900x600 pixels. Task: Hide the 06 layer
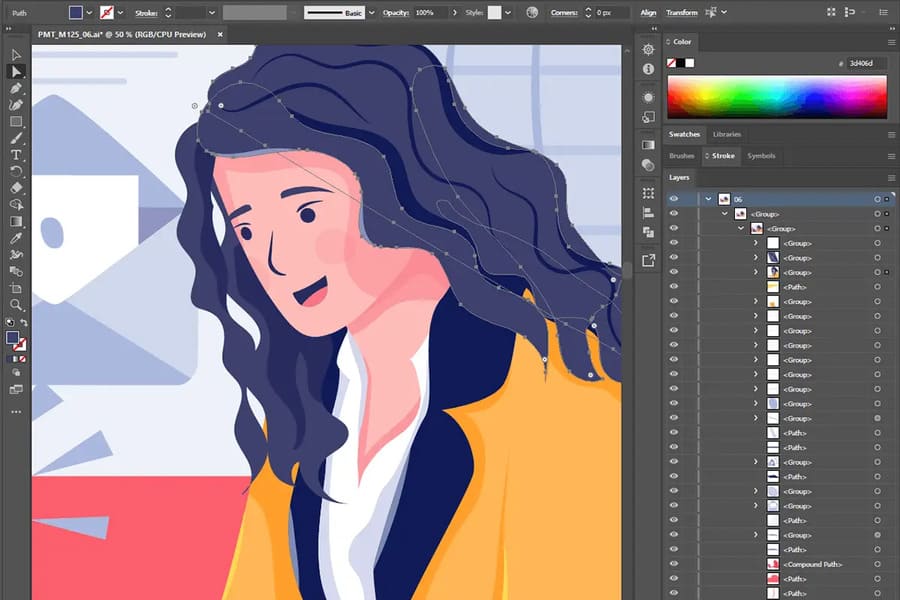[674, 198]
